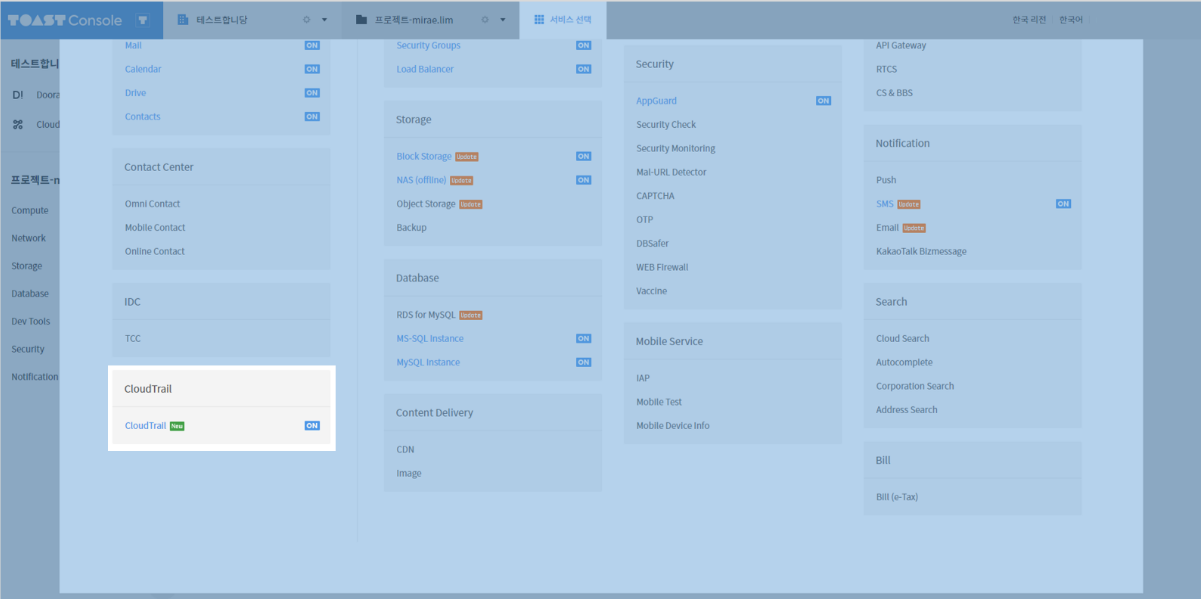Click the TOAST Console logo
Image resolution: width=1201 pixels, height=599 pixels.
pyautogui.click(x=65, y=19)
